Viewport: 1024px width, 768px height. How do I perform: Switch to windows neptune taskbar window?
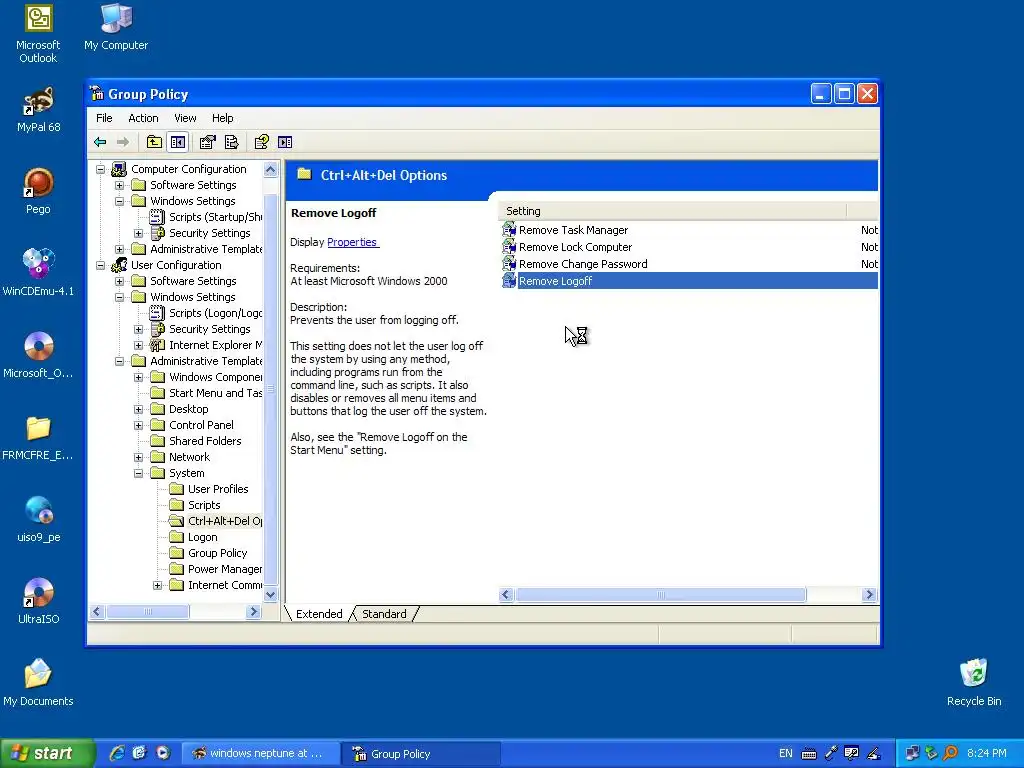pyautogui.click(x=259, y=753)
